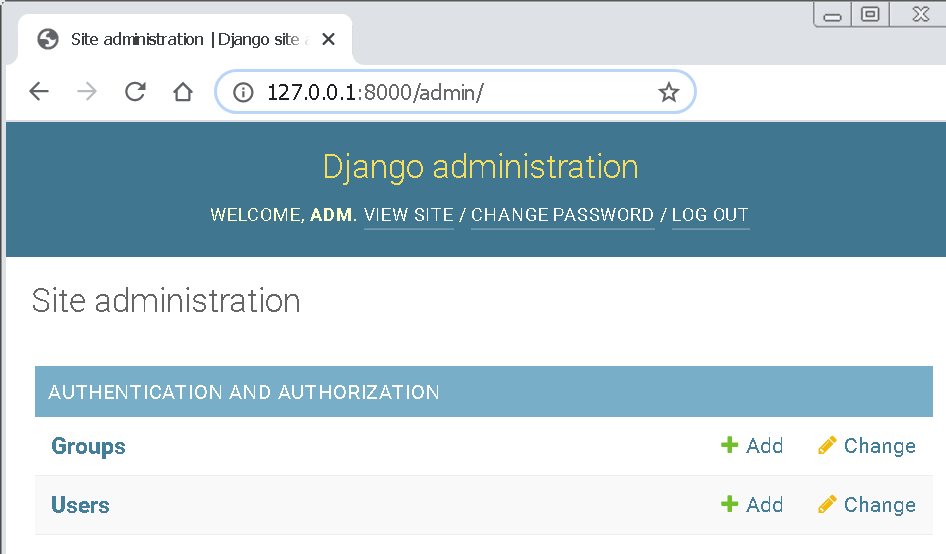The width and height of the screenshot is (946, 554).
Task: Open the Groups model list
Action: (x=88, y=447)
